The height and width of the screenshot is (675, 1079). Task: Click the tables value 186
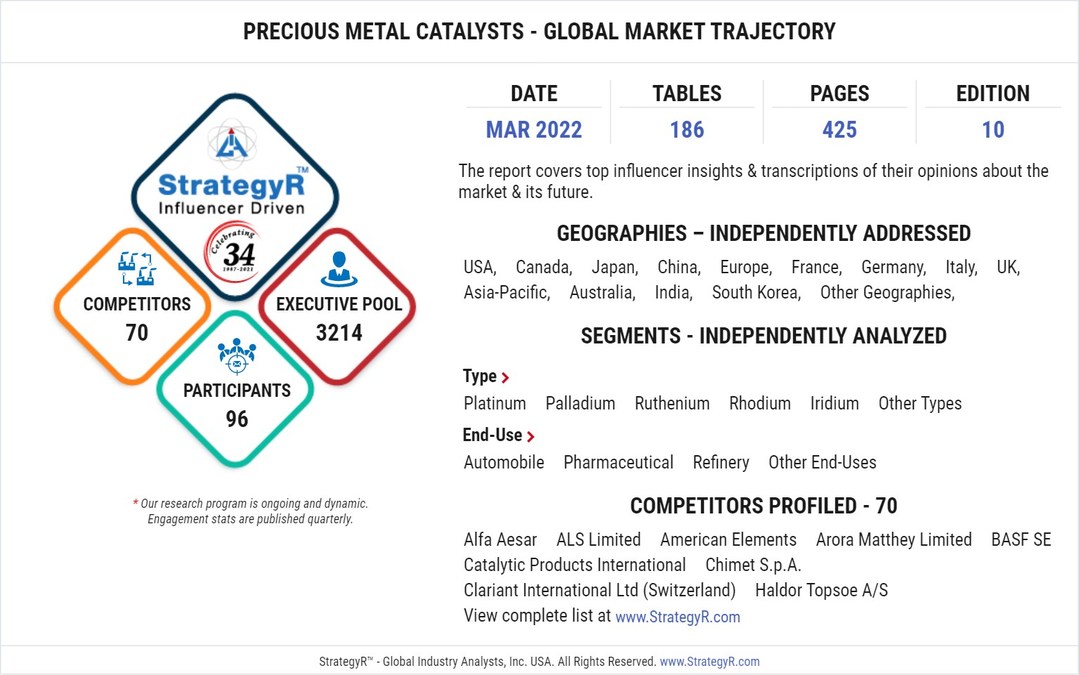point(687,130)
